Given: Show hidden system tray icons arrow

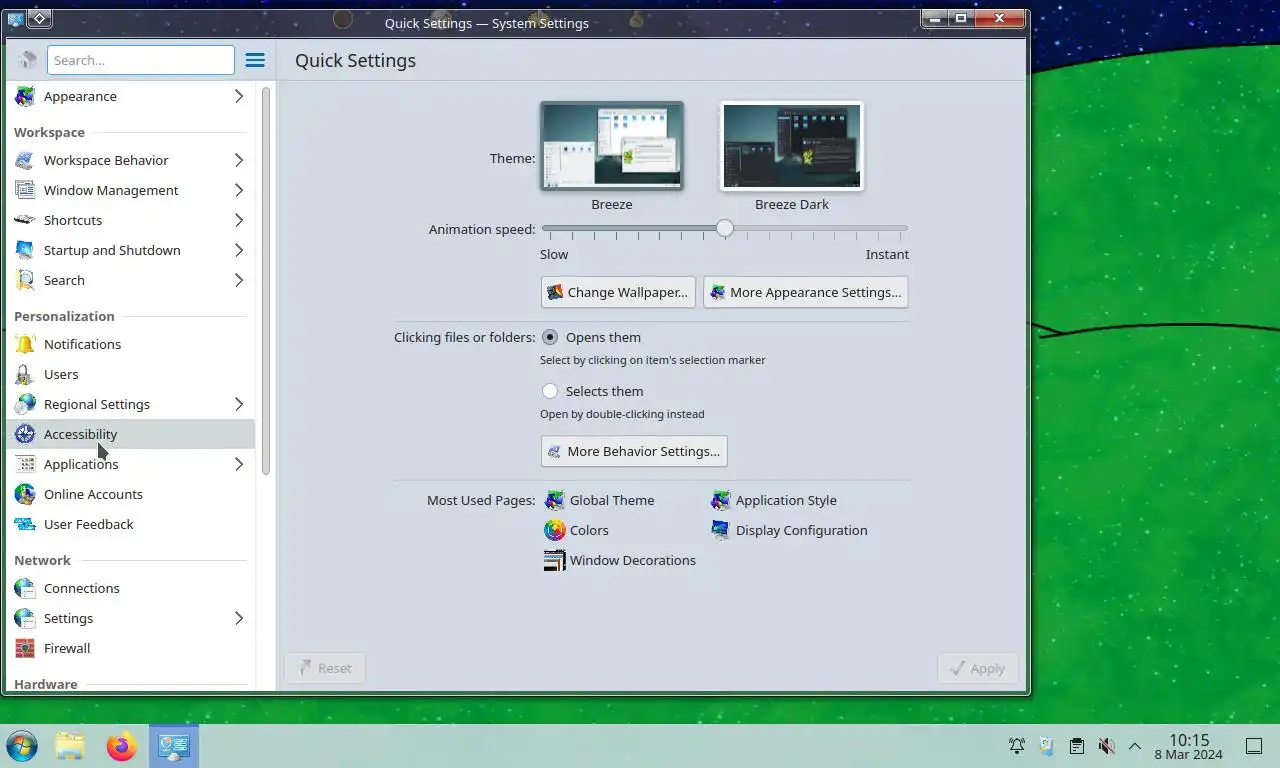Looking at the screenshot, I should tap(1135, 746).
